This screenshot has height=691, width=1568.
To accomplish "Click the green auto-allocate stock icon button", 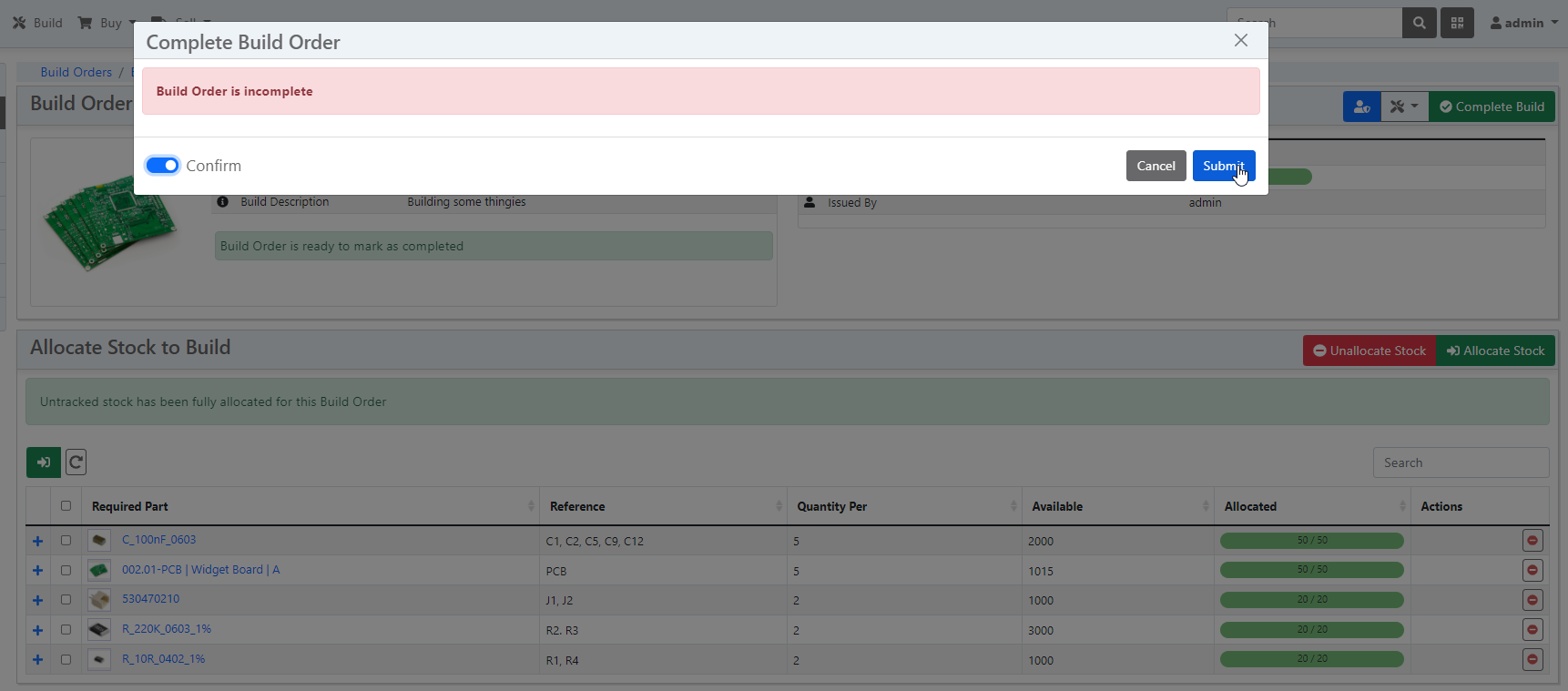I will pos(43,462).
